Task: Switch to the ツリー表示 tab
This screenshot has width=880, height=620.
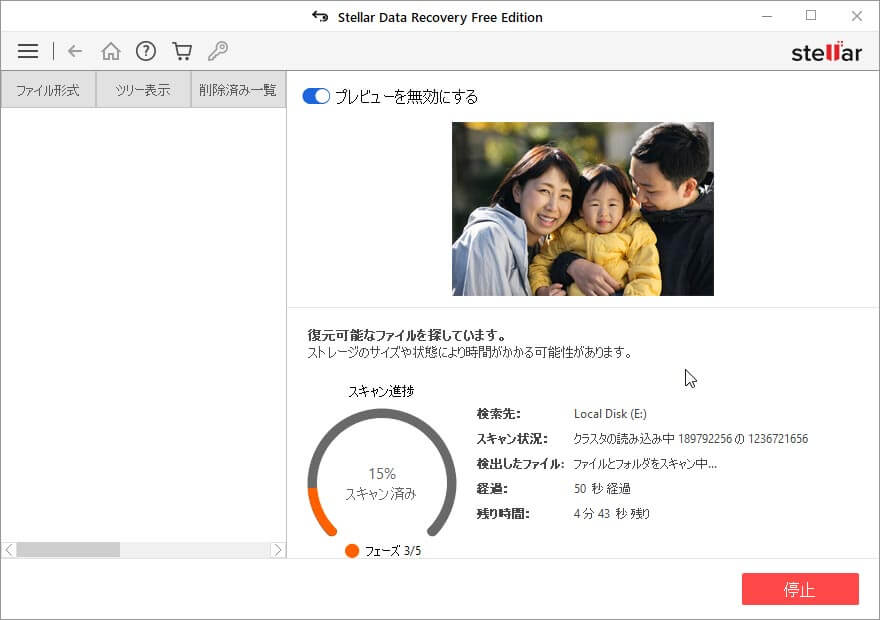Action: 143,90
